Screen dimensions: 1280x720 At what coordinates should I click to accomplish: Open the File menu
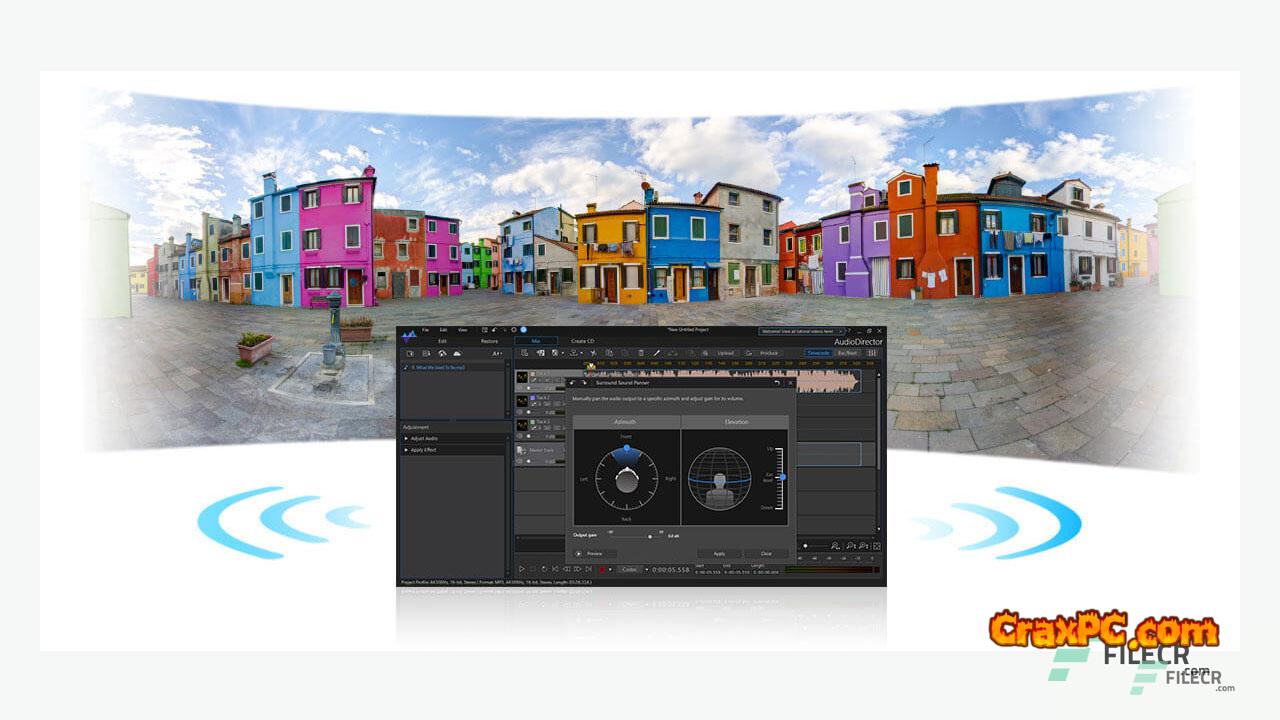425,330
